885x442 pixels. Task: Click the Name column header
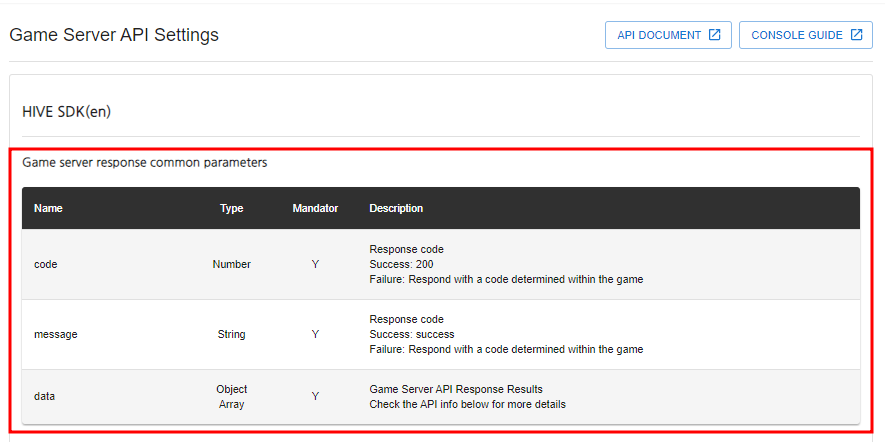[x=48, y=208]
